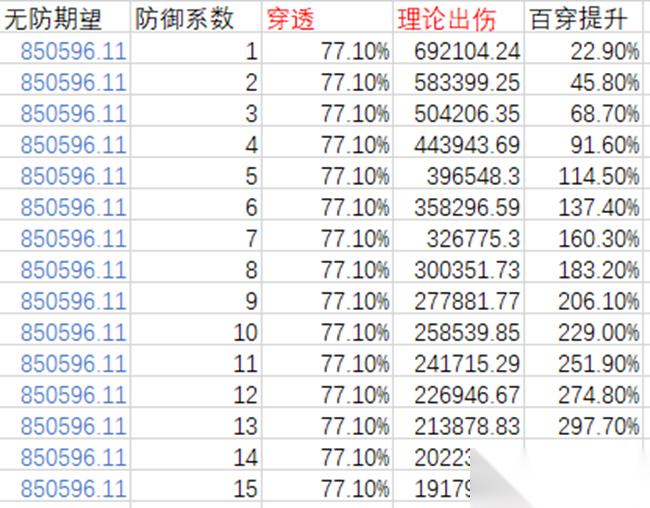Select the cell containing 258539.85

[x=458, y=332]
